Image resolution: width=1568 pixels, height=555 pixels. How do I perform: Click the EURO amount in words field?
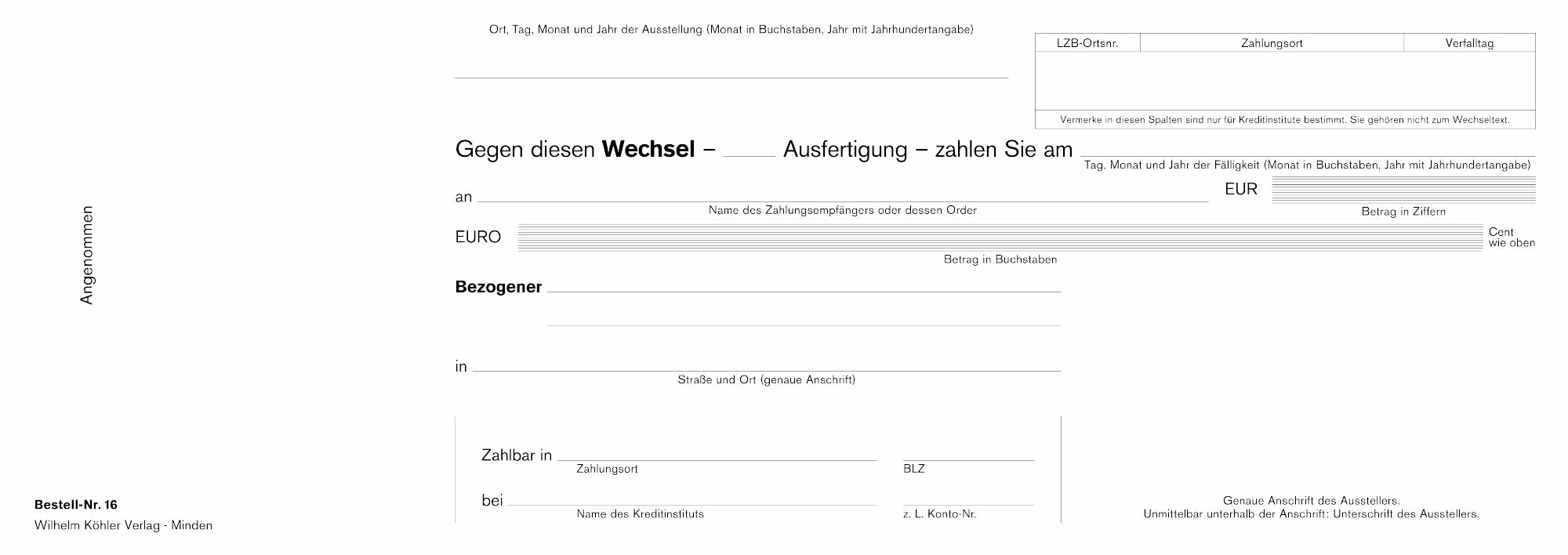coord(1000,238)
